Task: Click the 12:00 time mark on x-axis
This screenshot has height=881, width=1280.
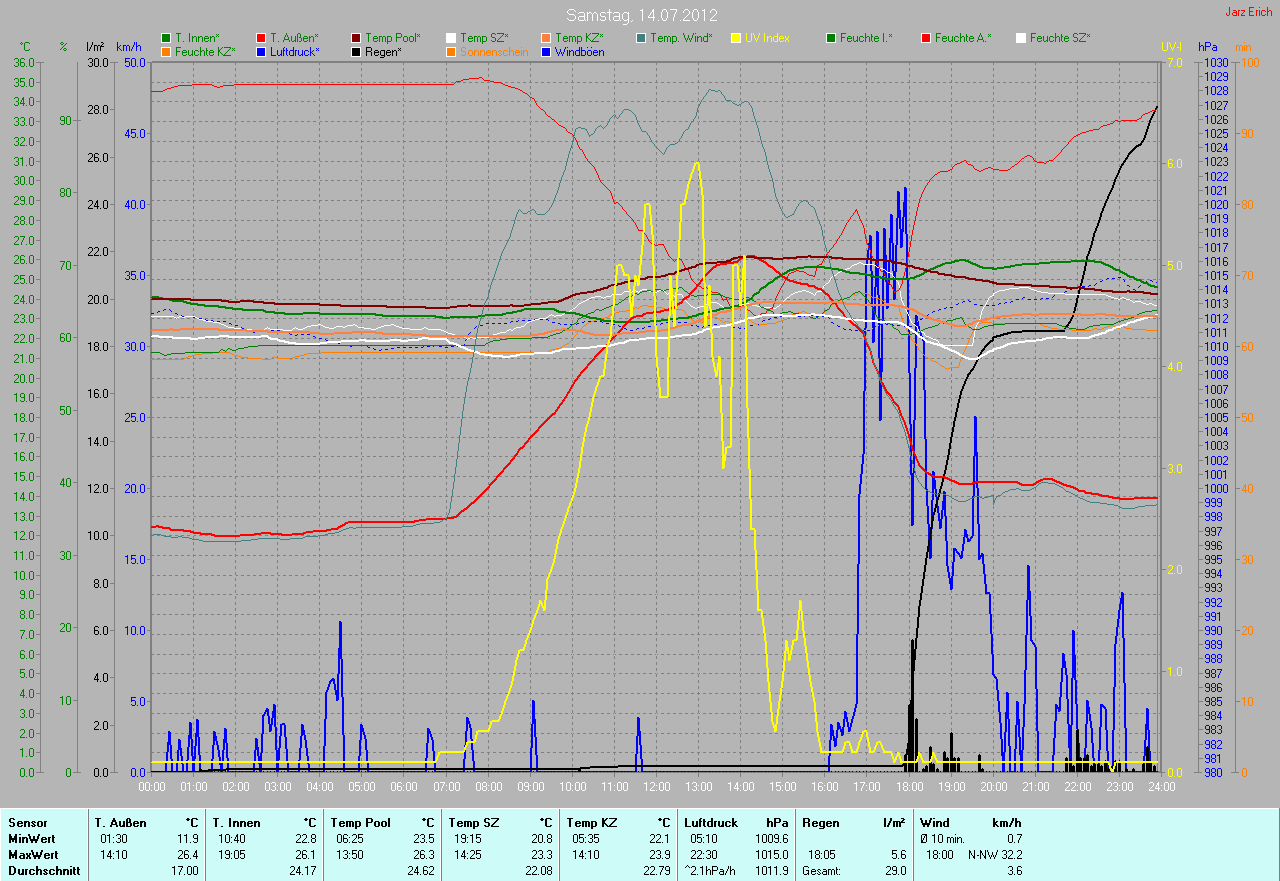Action: point(657,787)
